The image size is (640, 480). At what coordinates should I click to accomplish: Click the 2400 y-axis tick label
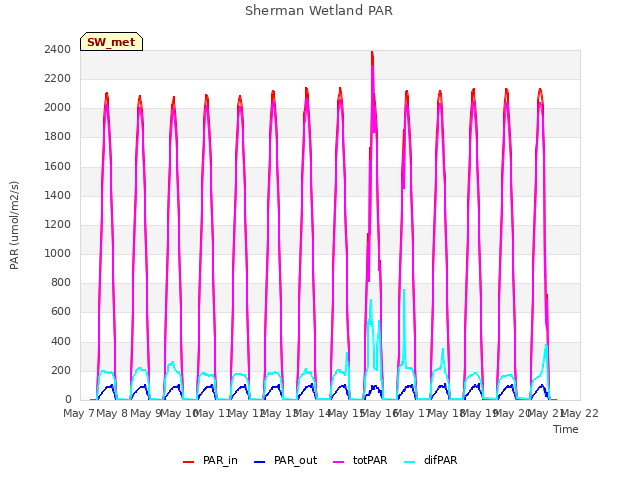click(x=58, y=49)
